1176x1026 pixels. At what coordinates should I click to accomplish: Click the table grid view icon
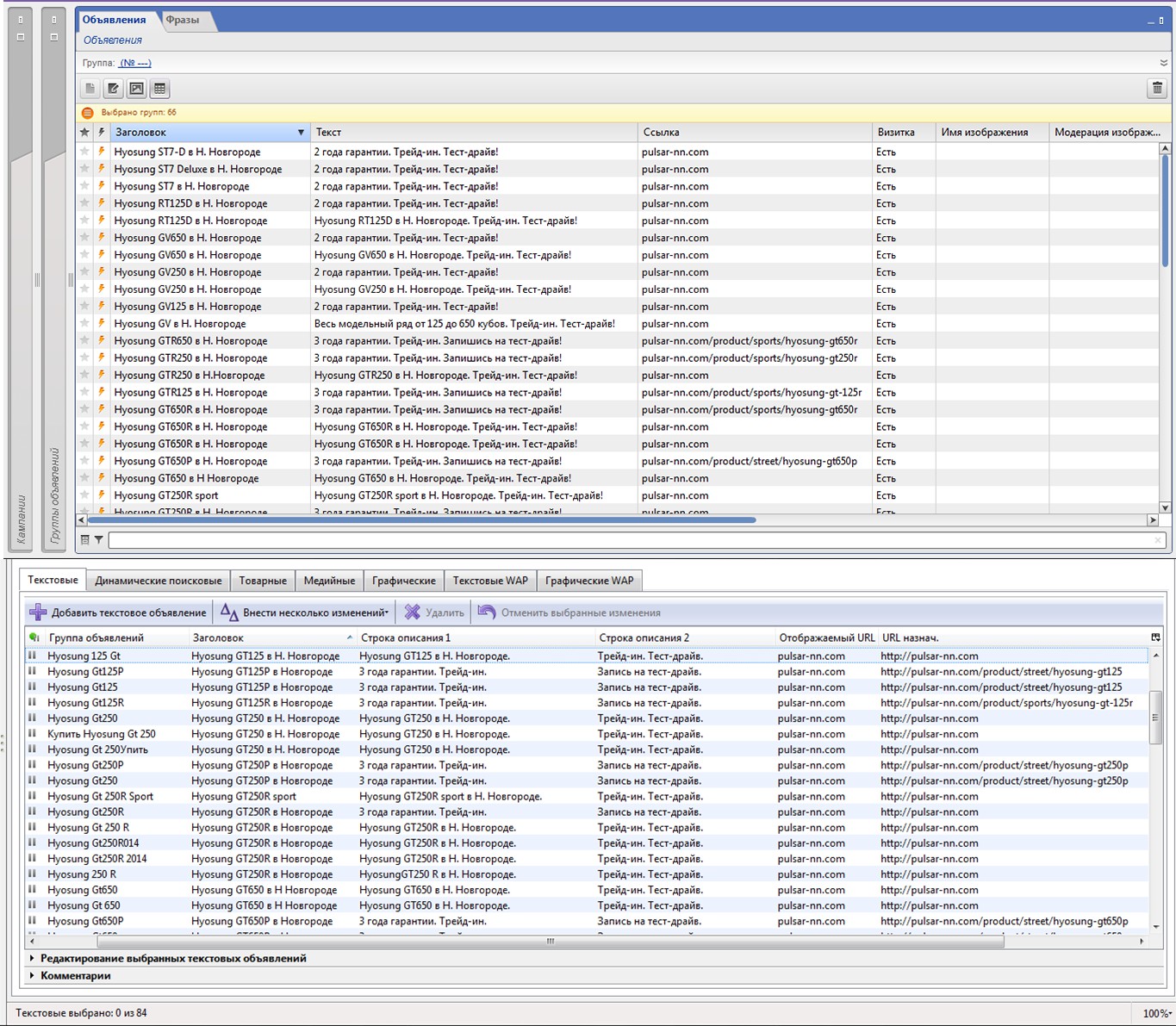pos(159,89)
